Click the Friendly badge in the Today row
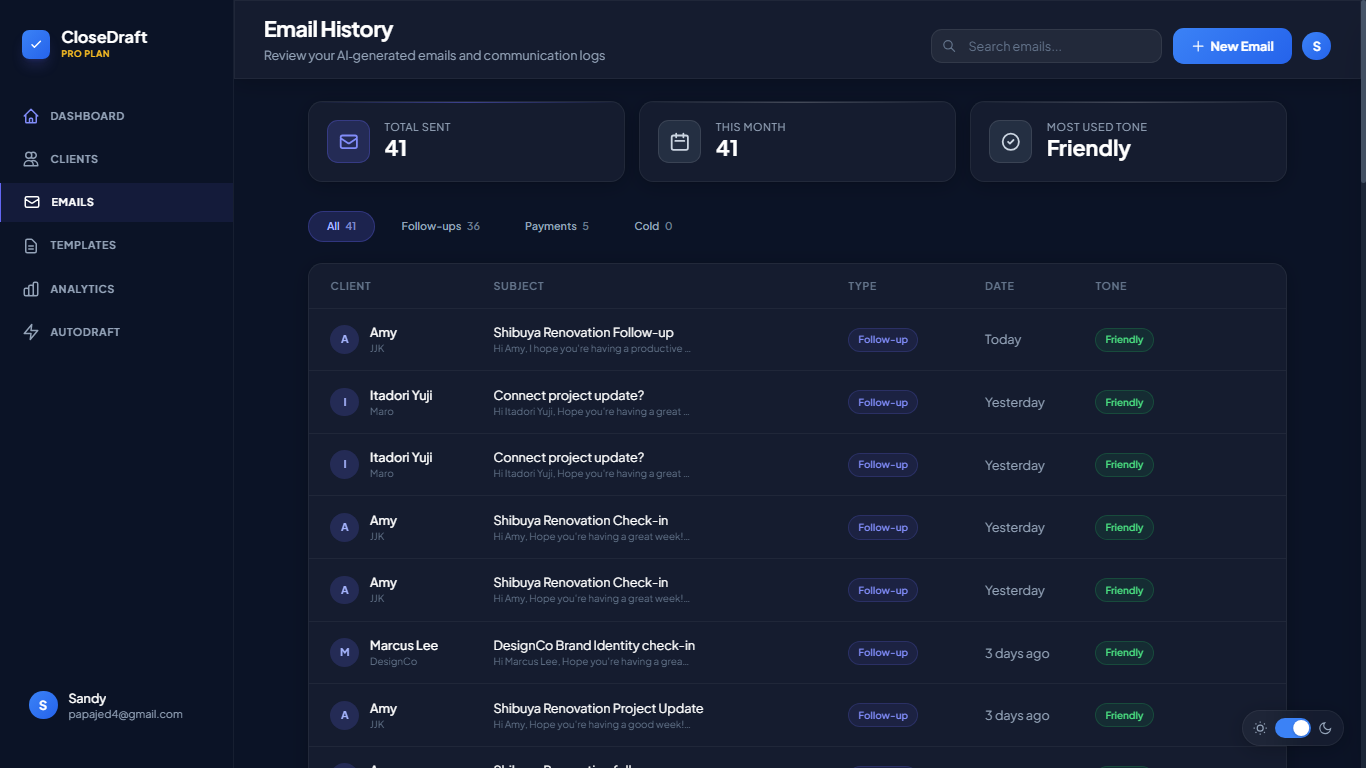The image size is (1366, 768). click(x=1124, y=339)
